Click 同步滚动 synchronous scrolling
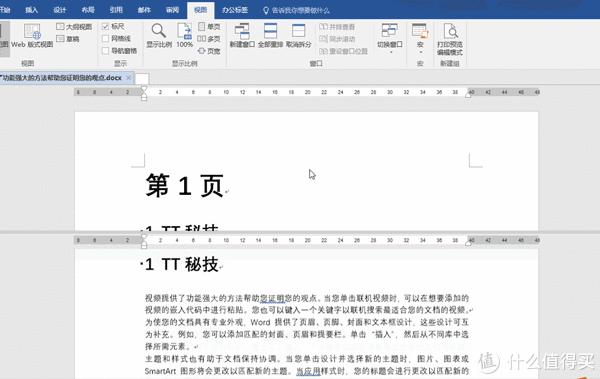The width and height of the screenshot is (600, 379). 337,39
